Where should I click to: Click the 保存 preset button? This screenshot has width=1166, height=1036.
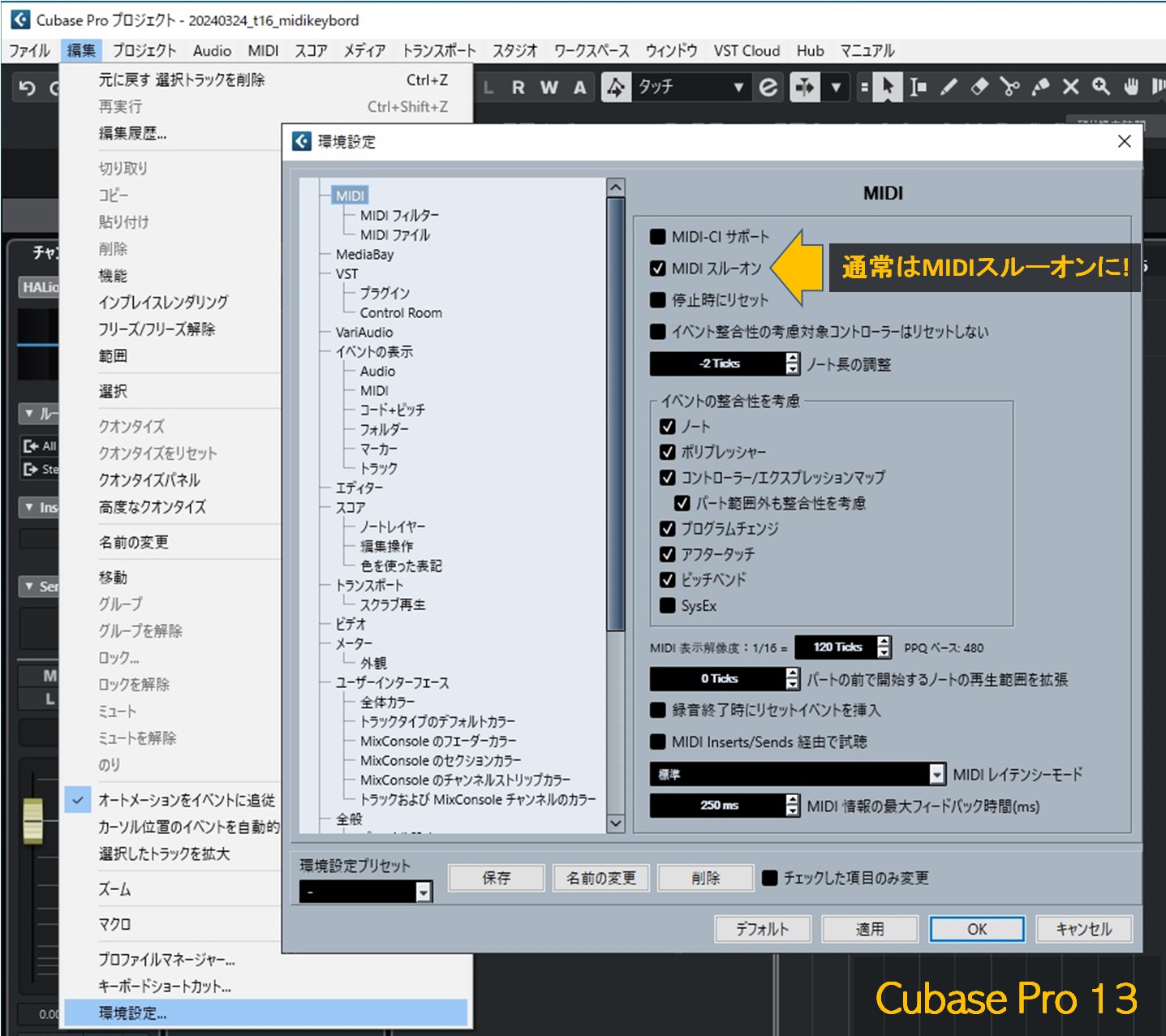pos(497,878)
